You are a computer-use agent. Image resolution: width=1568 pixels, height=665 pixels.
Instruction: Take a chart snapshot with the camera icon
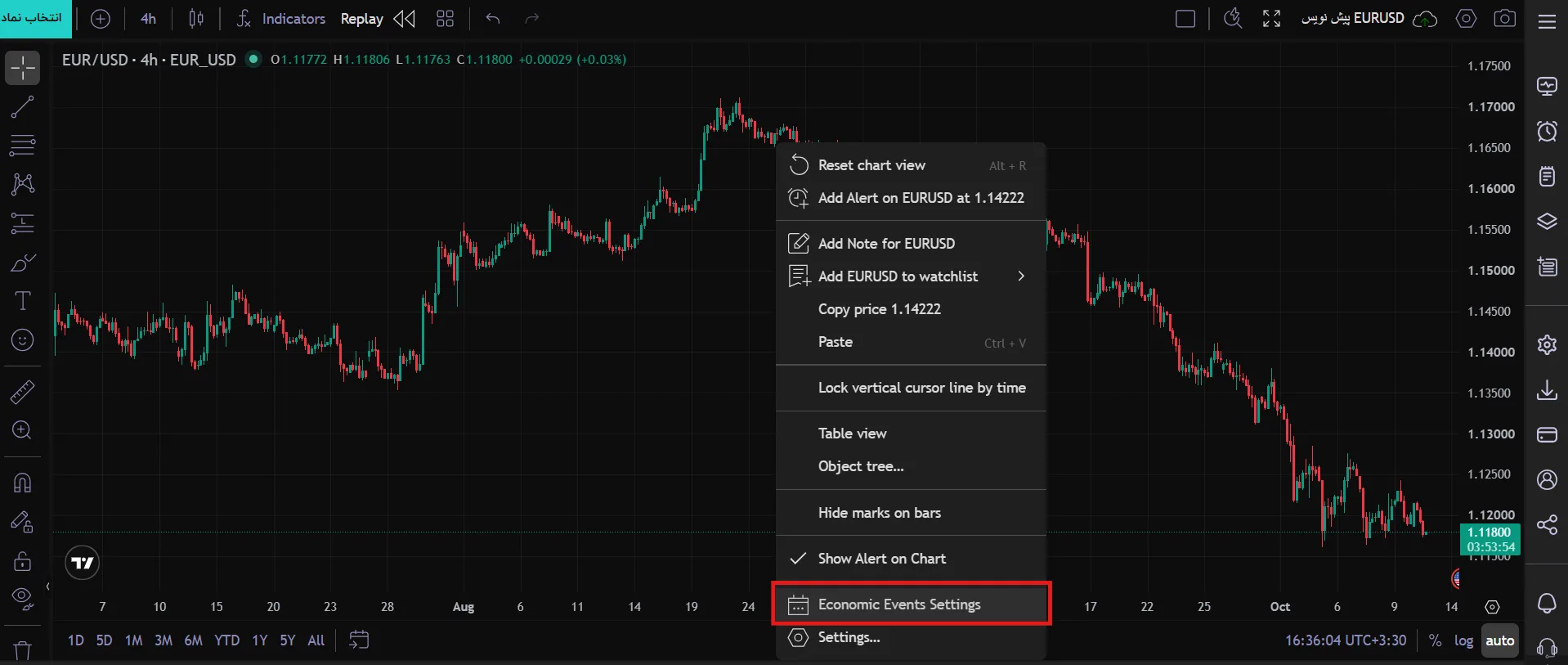[1505, 19]
